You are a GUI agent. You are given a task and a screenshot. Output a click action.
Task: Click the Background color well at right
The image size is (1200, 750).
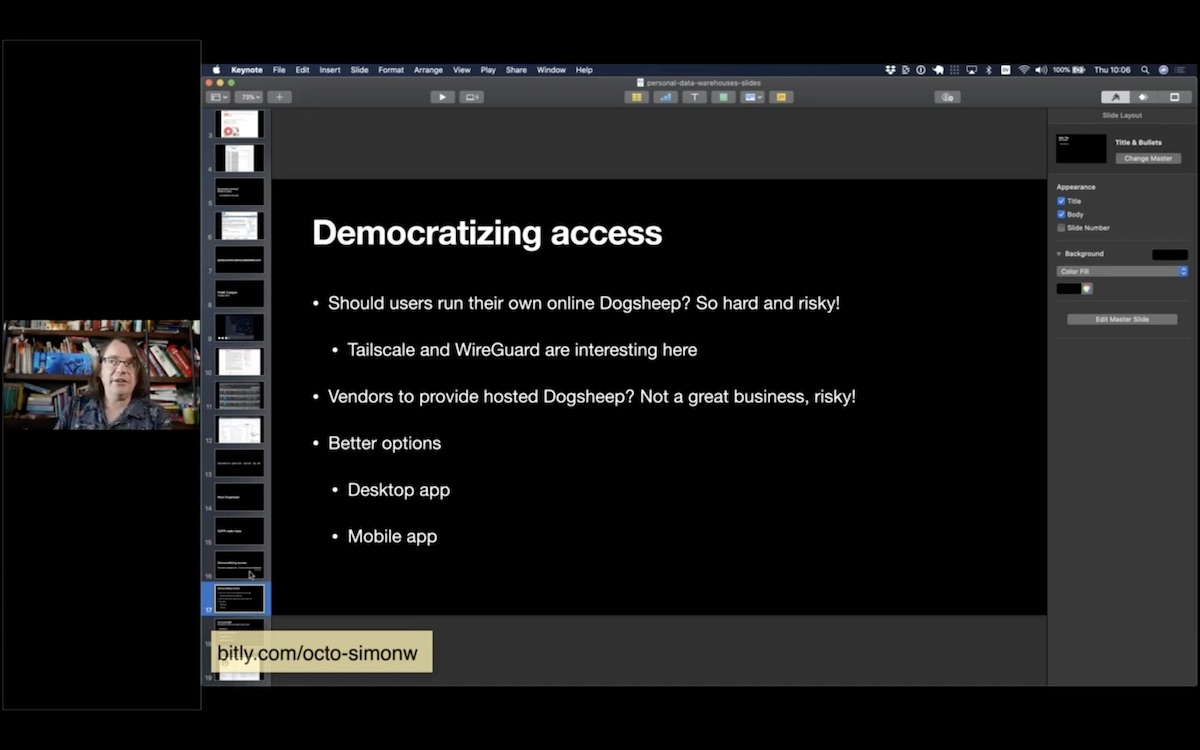point(1170,255)
